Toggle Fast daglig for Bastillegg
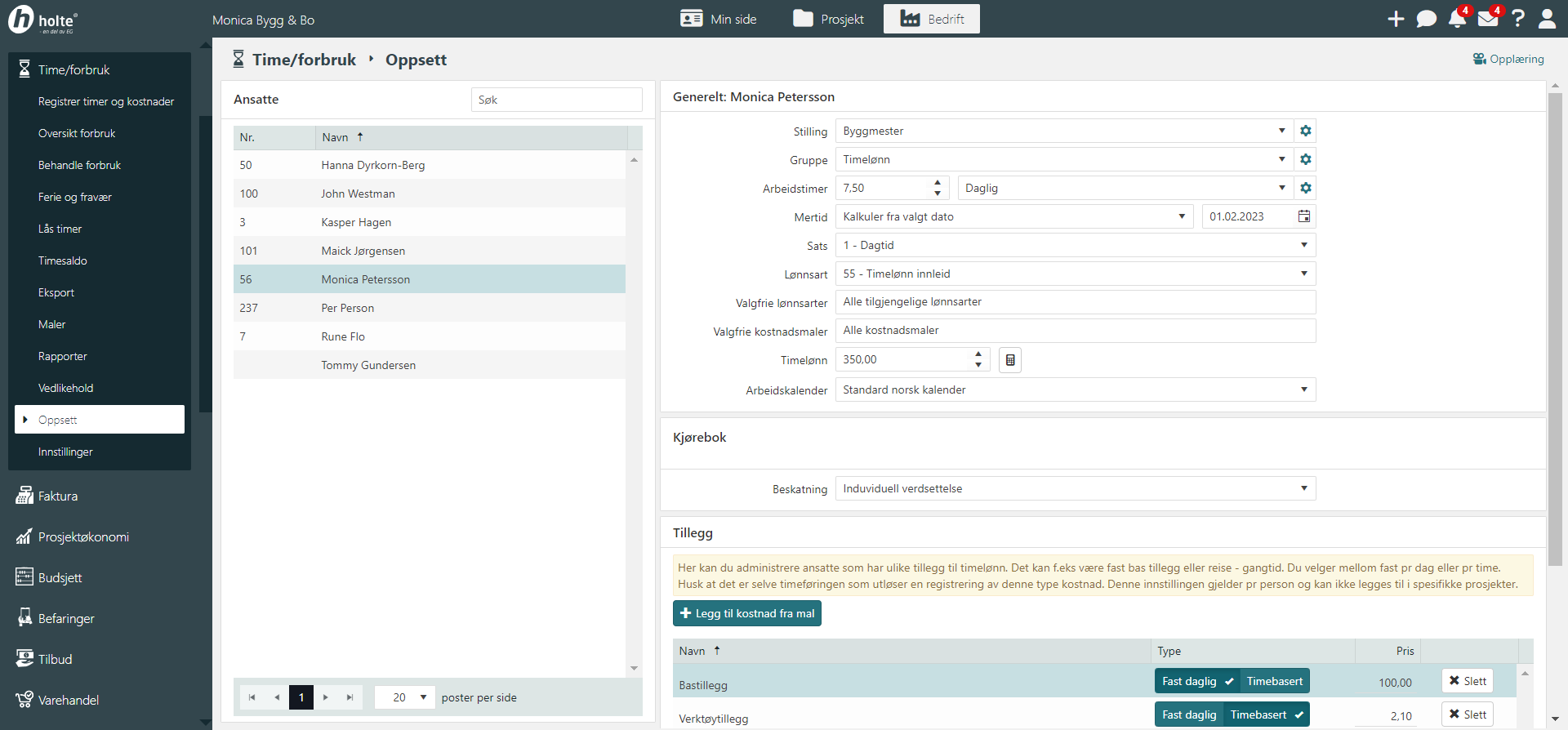 (1196, 681)
